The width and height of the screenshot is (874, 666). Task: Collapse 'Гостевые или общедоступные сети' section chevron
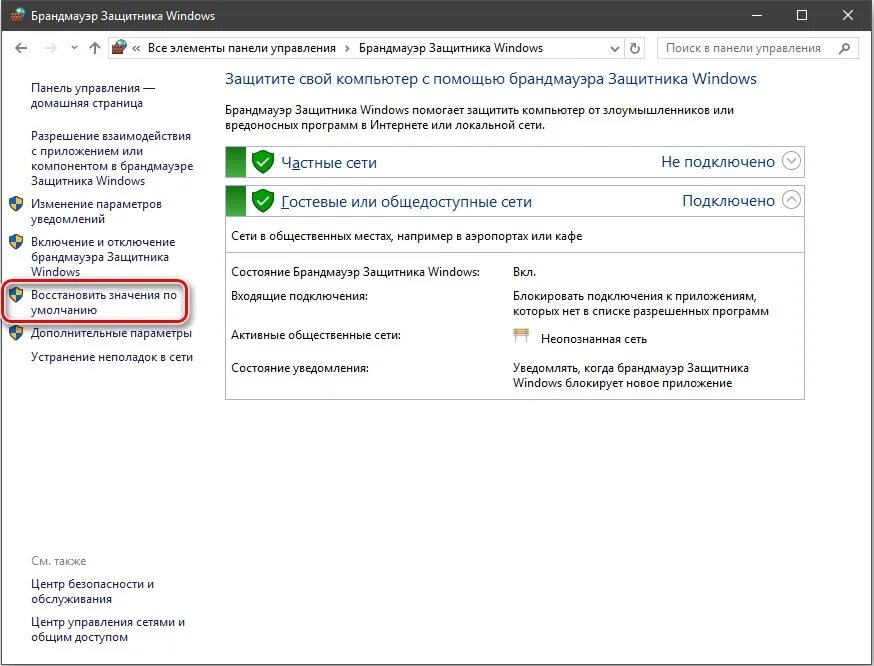(x=791, y=200)
